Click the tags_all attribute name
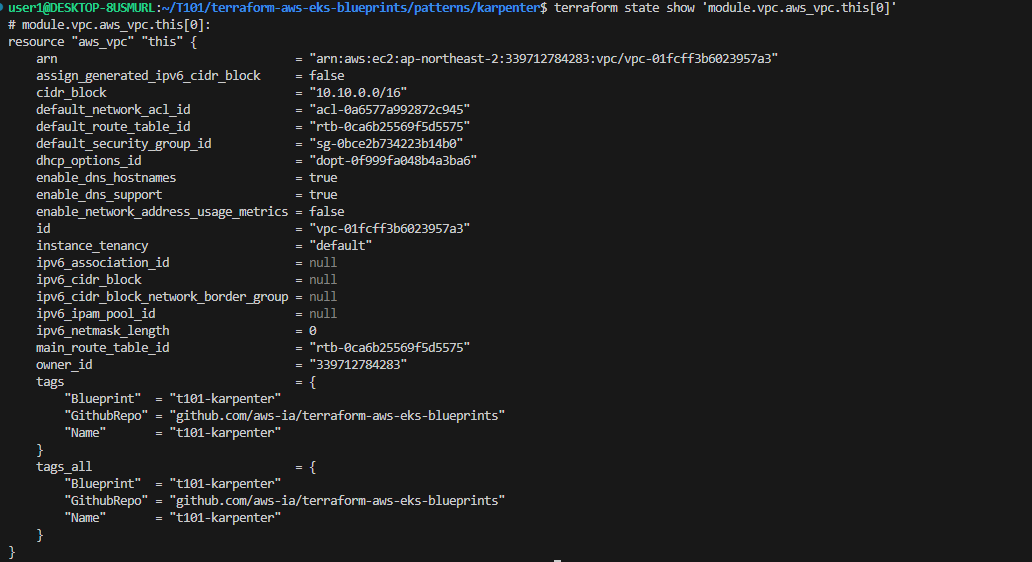This screenshot has width=1032, height=562. coord(64,467)
